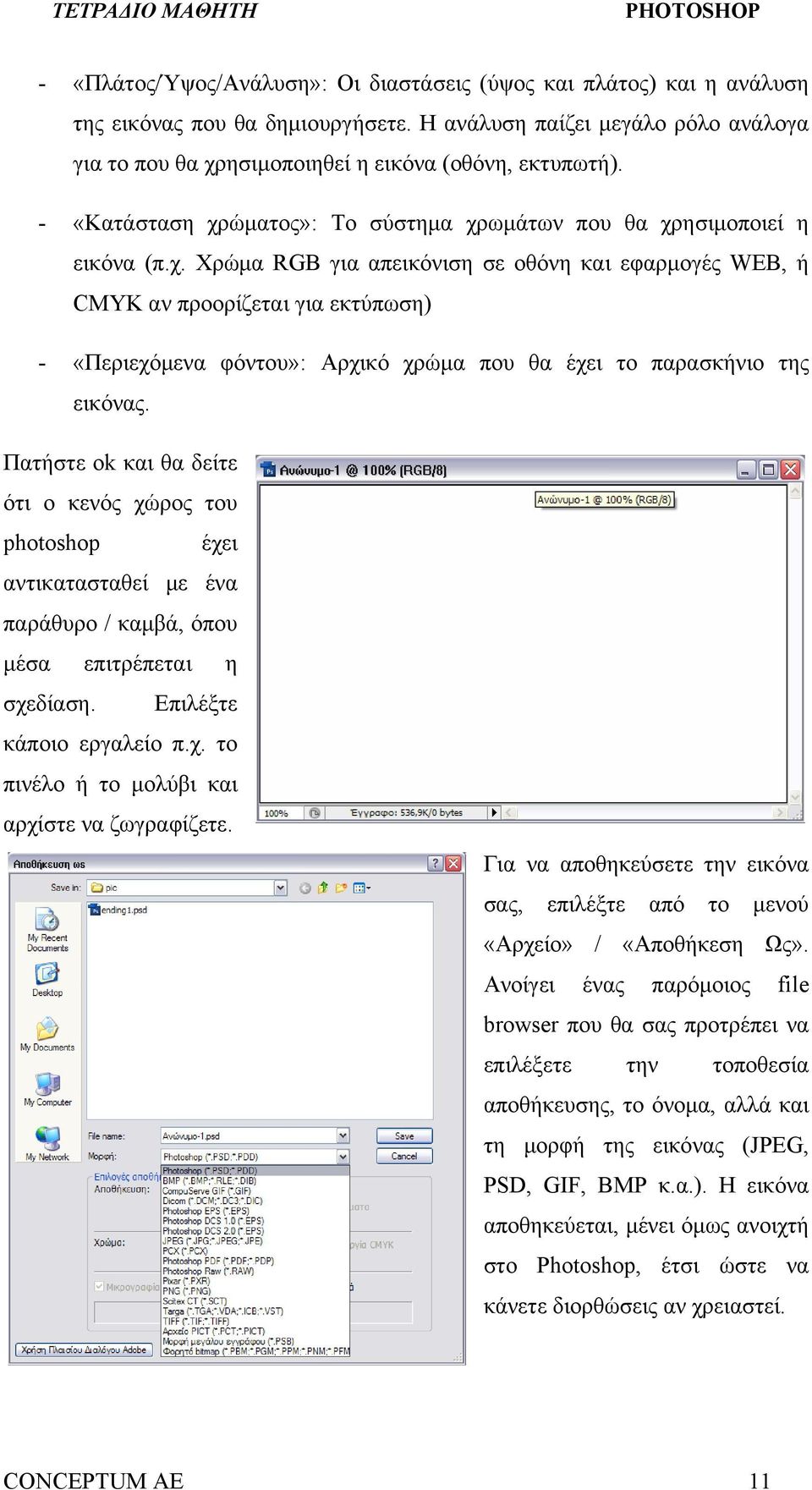Click the Back navigation icon in Save dialog
Screen dimensions: 812x1490
[305, 888]
